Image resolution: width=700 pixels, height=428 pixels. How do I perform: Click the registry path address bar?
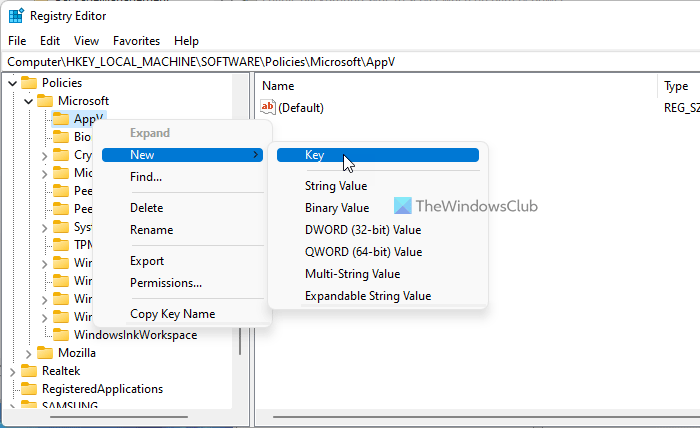350,62
